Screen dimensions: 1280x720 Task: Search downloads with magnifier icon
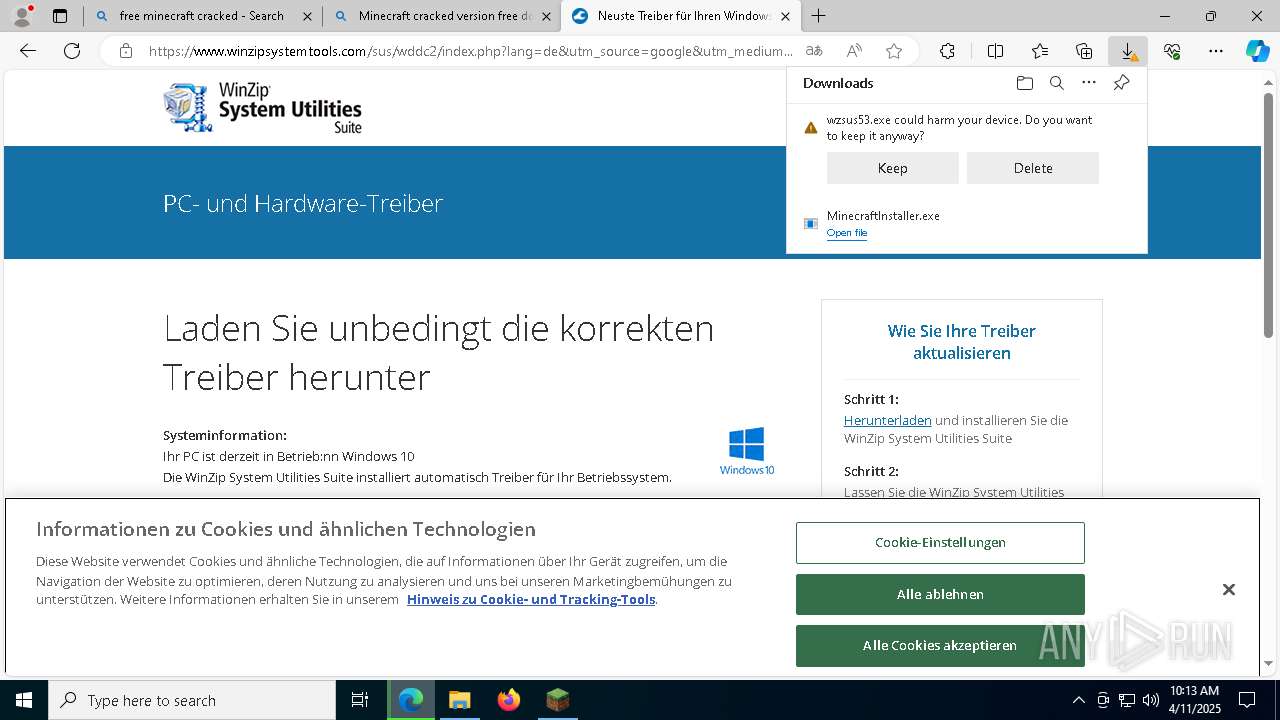point(1056,83)
